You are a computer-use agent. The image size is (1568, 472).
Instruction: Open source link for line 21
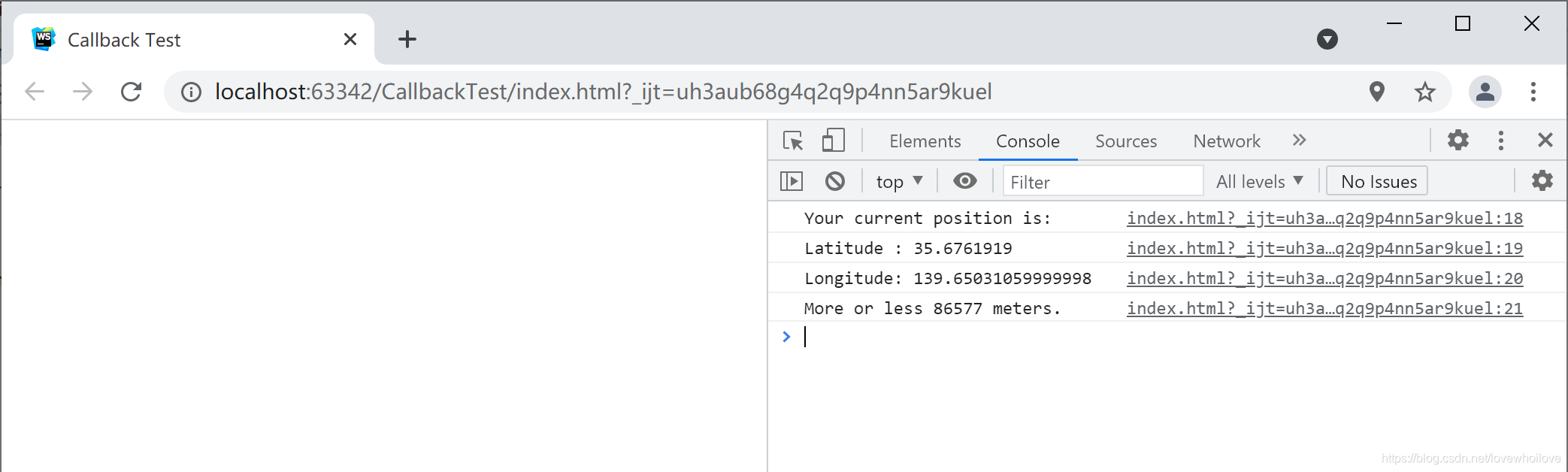coord(1324,308)
